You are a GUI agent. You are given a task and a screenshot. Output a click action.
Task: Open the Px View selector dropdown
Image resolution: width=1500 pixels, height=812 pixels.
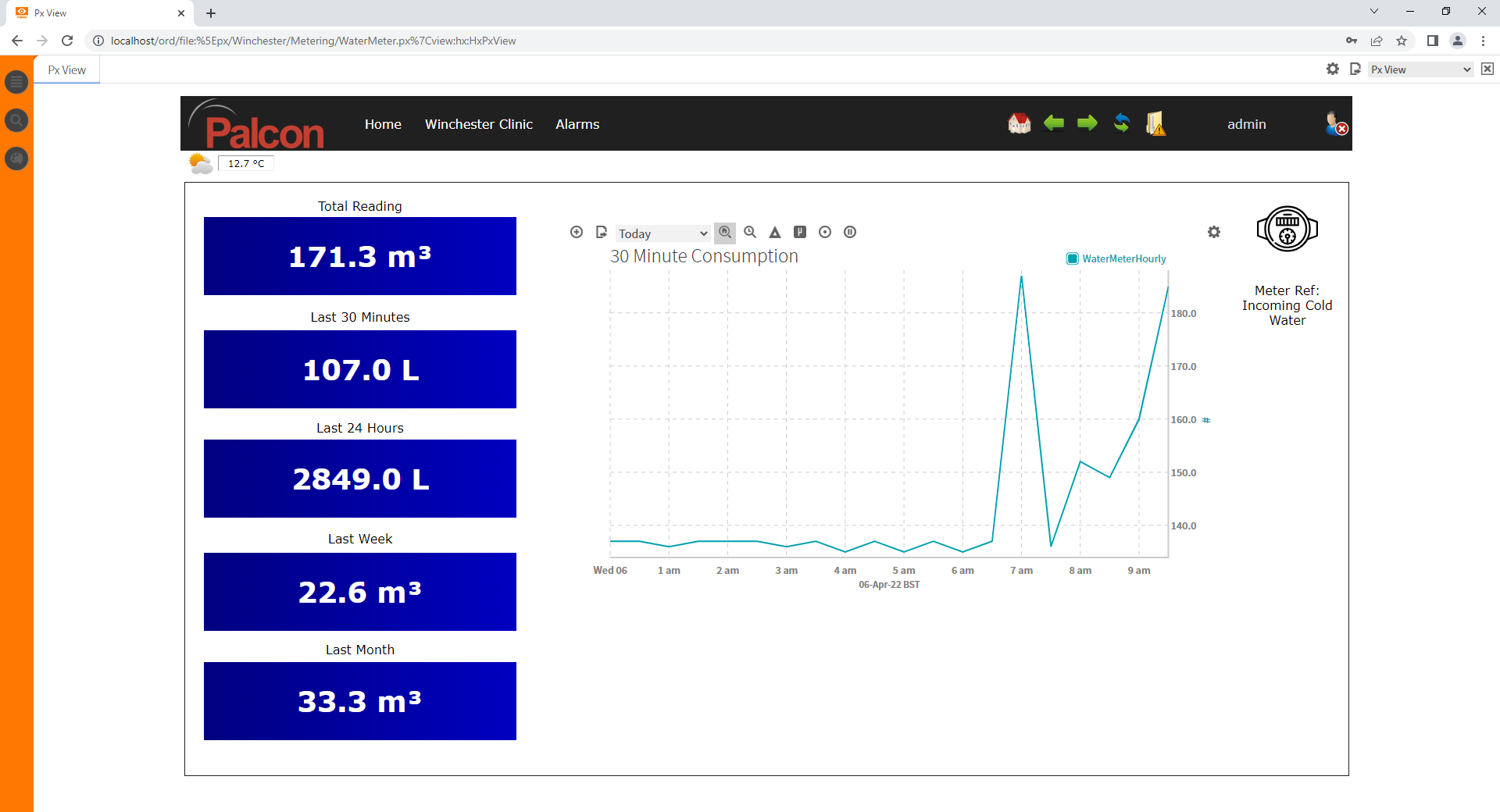coord(1420,69)
